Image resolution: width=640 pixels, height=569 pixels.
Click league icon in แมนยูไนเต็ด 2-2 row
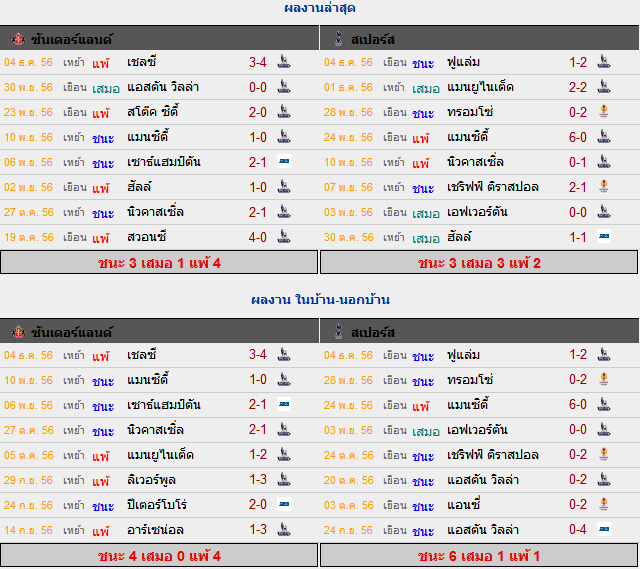(604, 87)
